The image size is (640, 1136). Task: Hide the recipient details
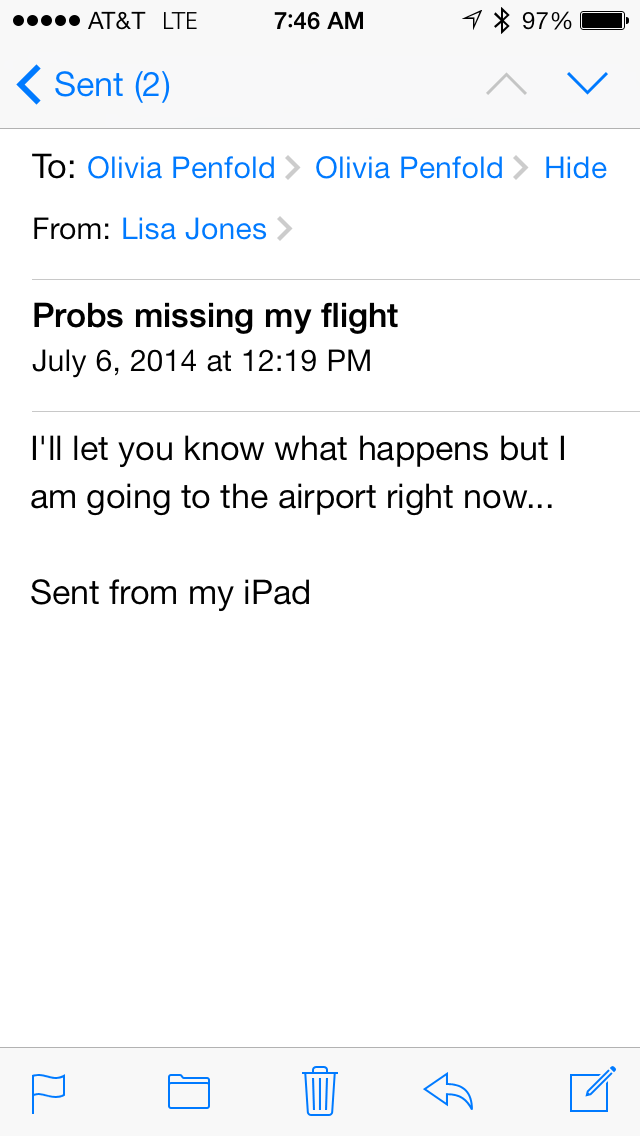click(575, 168)
